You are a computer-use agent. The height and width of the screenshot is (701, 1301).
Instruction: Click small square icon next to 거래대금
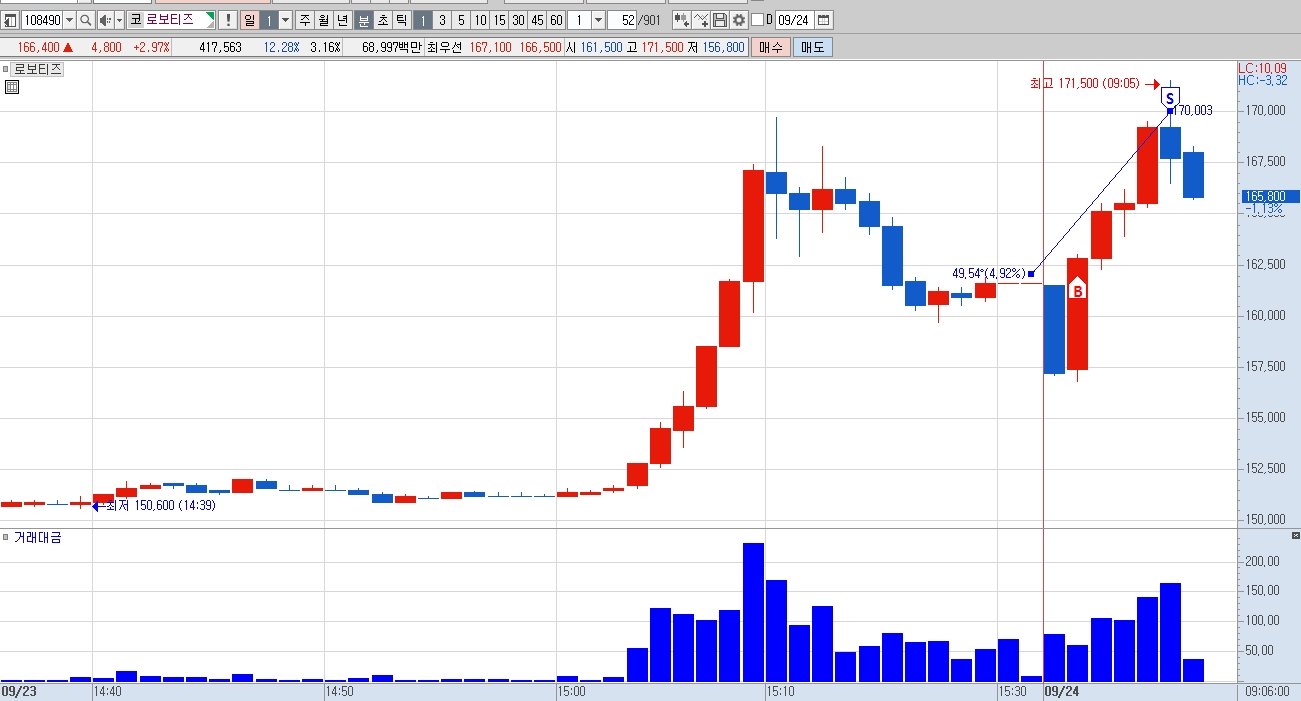tap(6, 537)
